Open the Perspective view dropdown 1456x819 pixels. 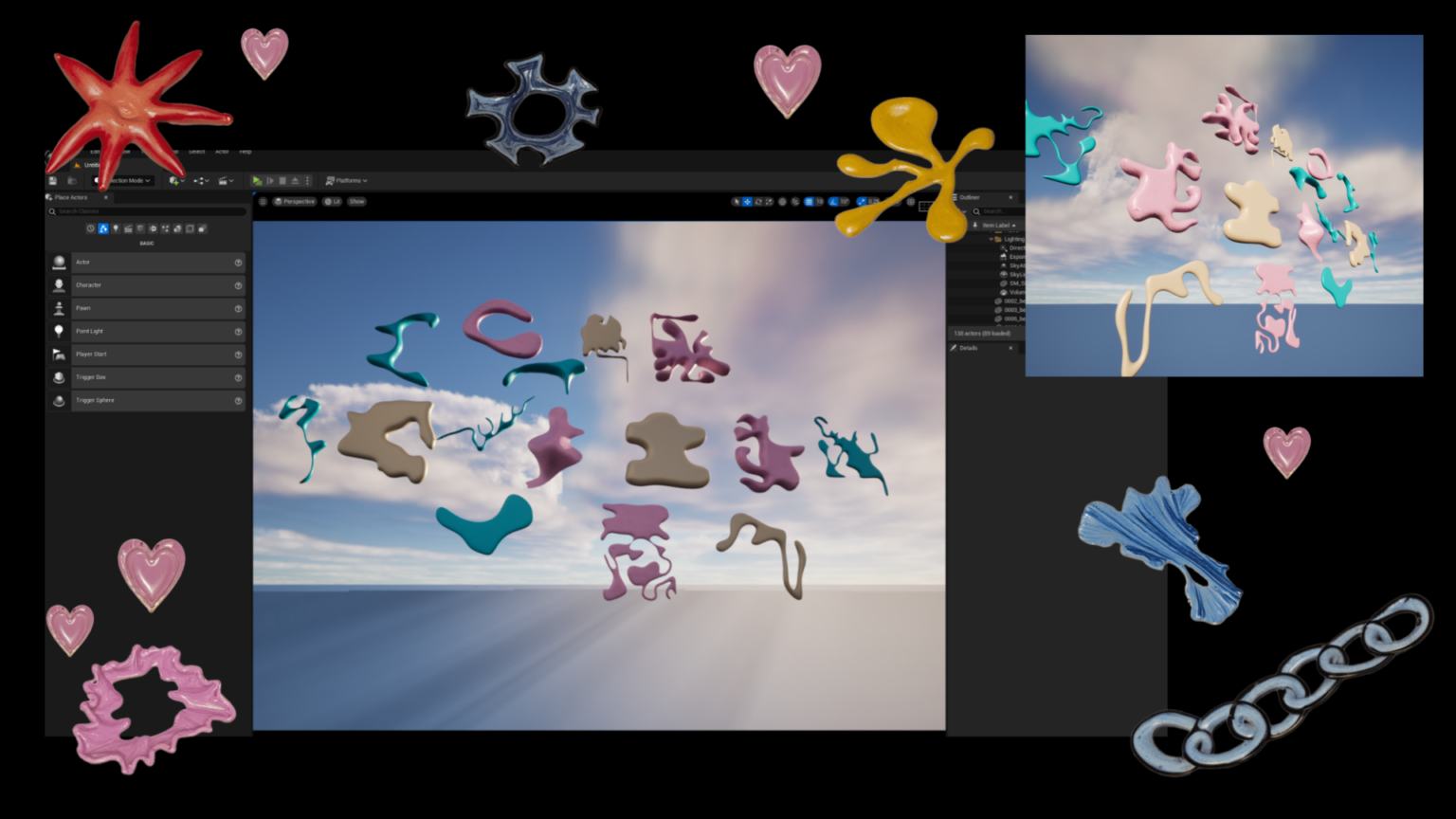(294, 201)
